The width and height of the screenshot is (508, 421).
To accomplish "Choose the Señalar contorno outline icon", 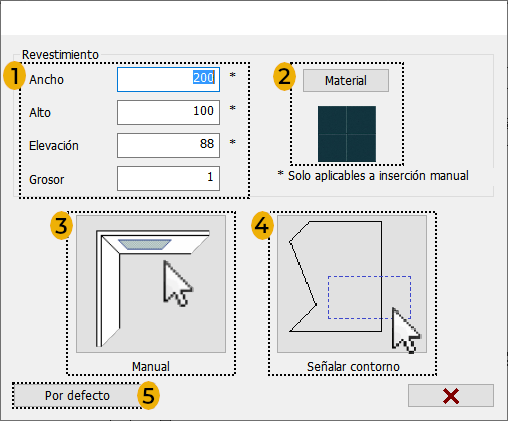I will click(x=352, y=284).
